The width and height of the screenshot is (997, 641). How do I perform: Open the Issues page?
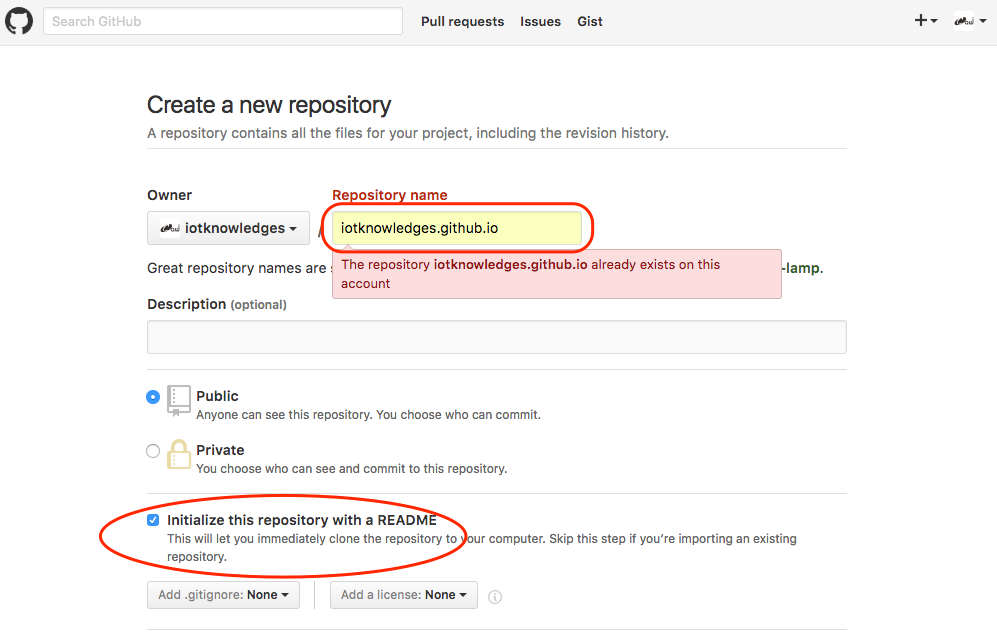click(540, 21)
